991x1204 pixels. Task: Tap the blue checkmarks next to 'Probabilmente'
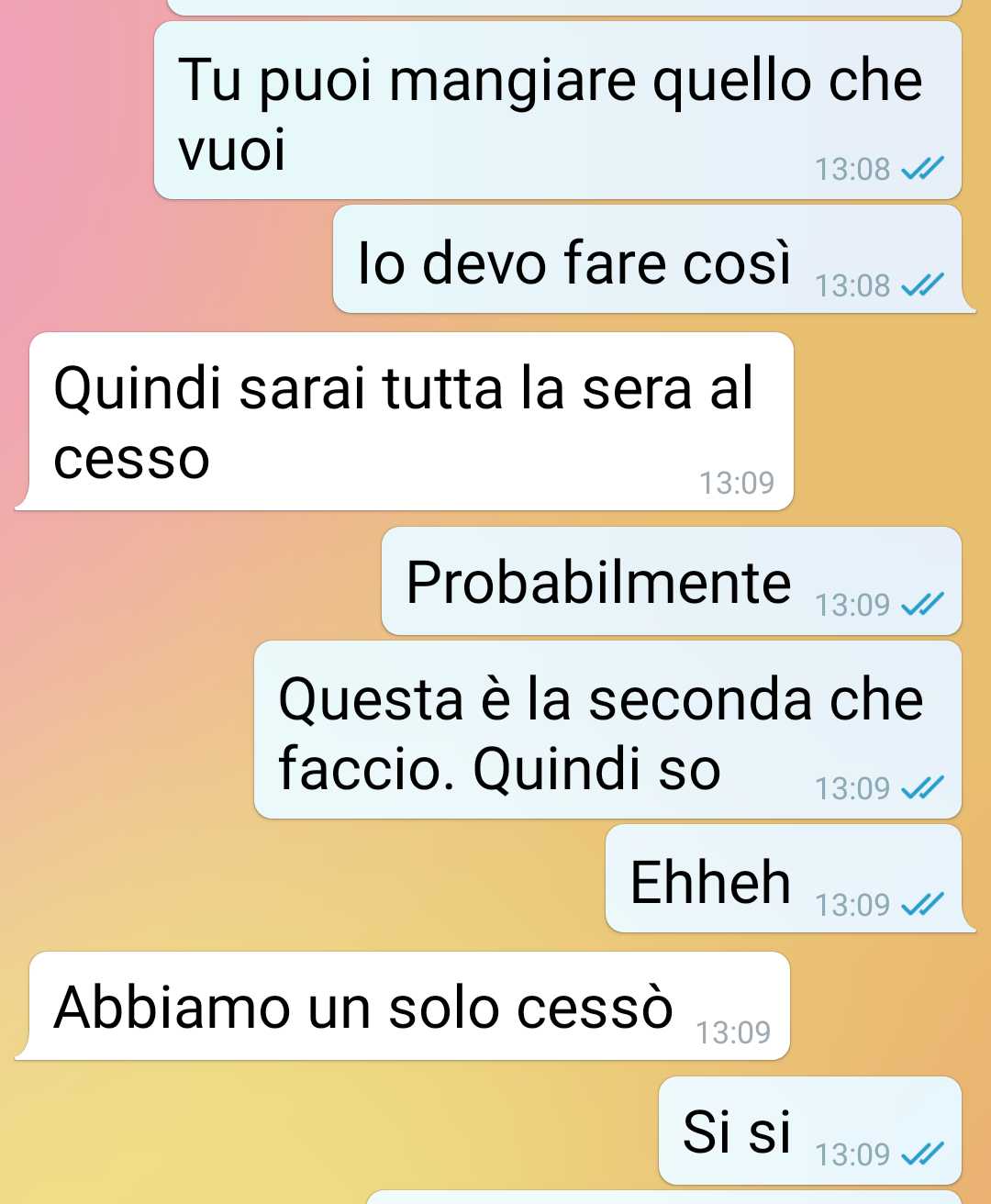click(922, 604)
